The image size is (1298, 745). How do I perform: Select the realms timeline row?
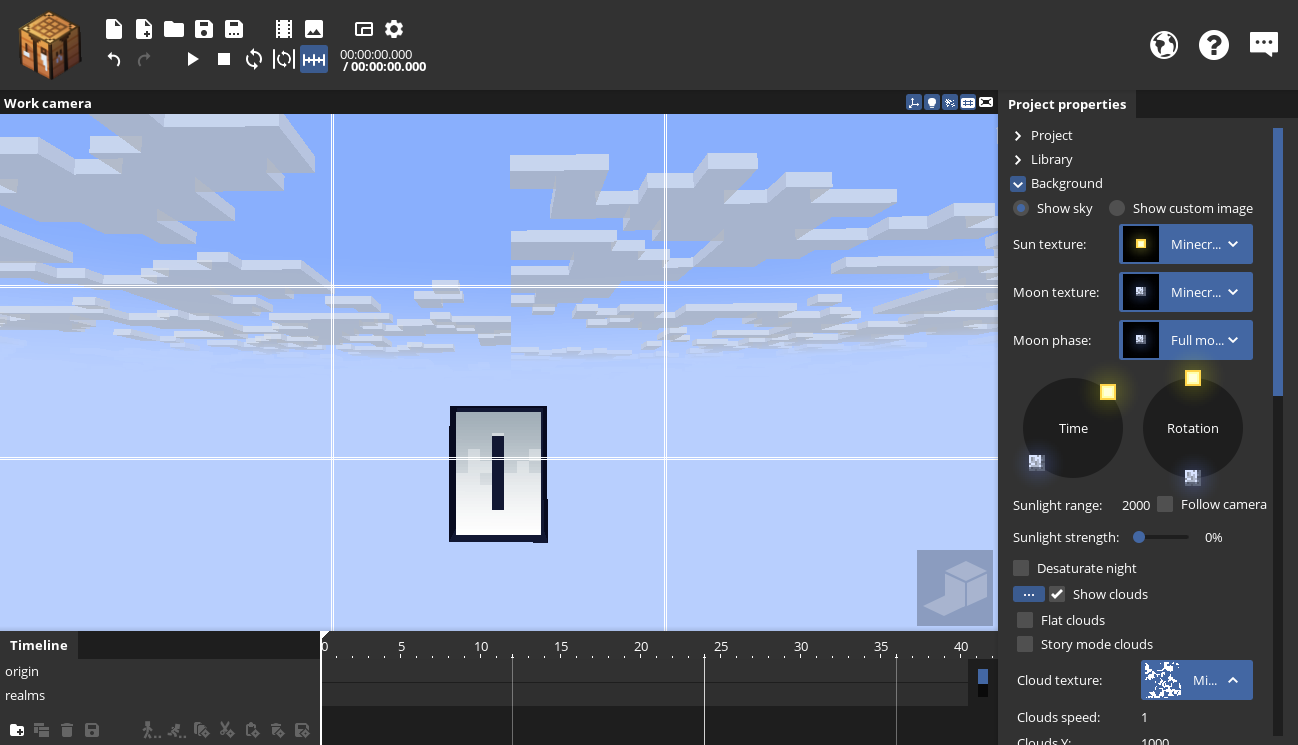click(160, 695)
